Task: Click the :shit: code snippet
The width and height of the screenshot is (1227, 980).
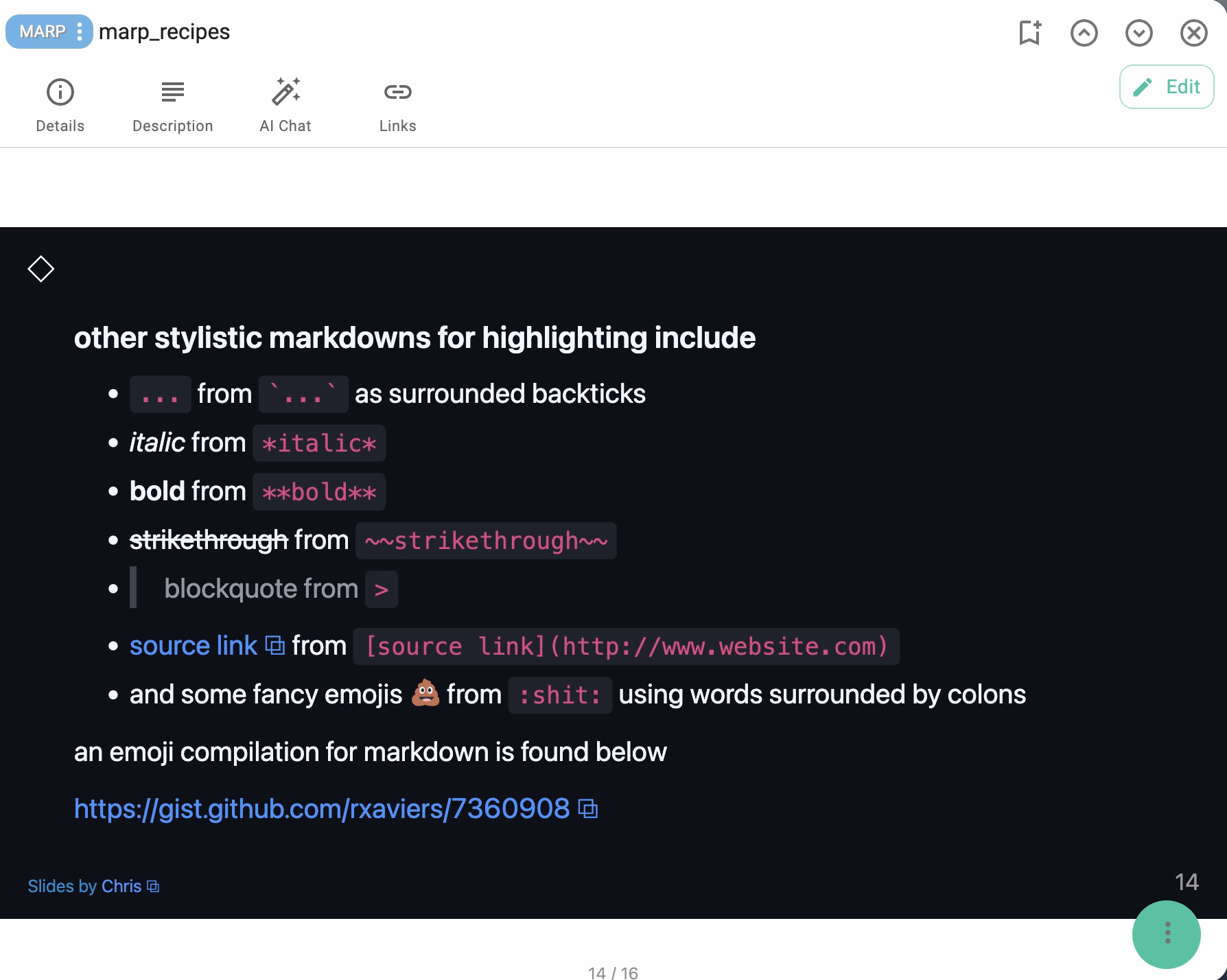Action: [x=560, y=695]
